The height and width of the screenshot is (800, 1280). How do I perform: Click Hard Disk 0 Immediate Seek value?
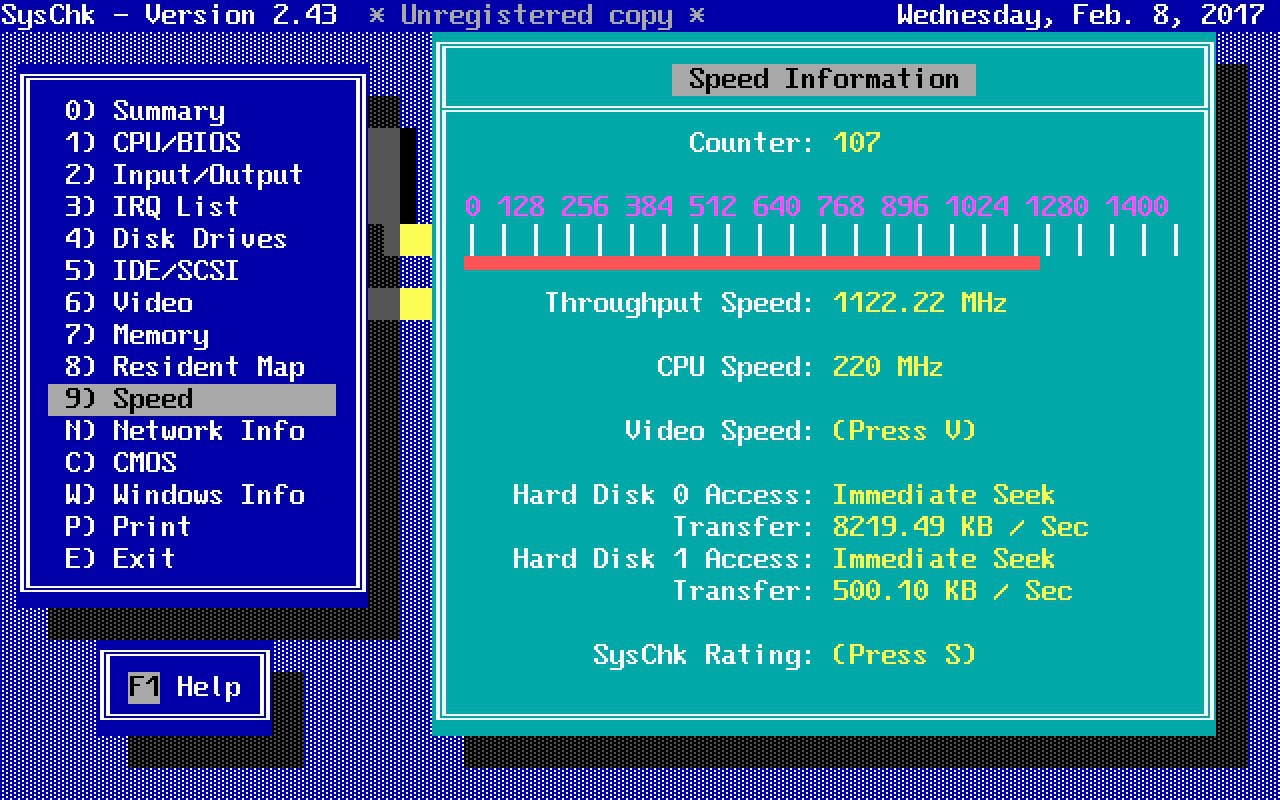(x=944, y=495)
